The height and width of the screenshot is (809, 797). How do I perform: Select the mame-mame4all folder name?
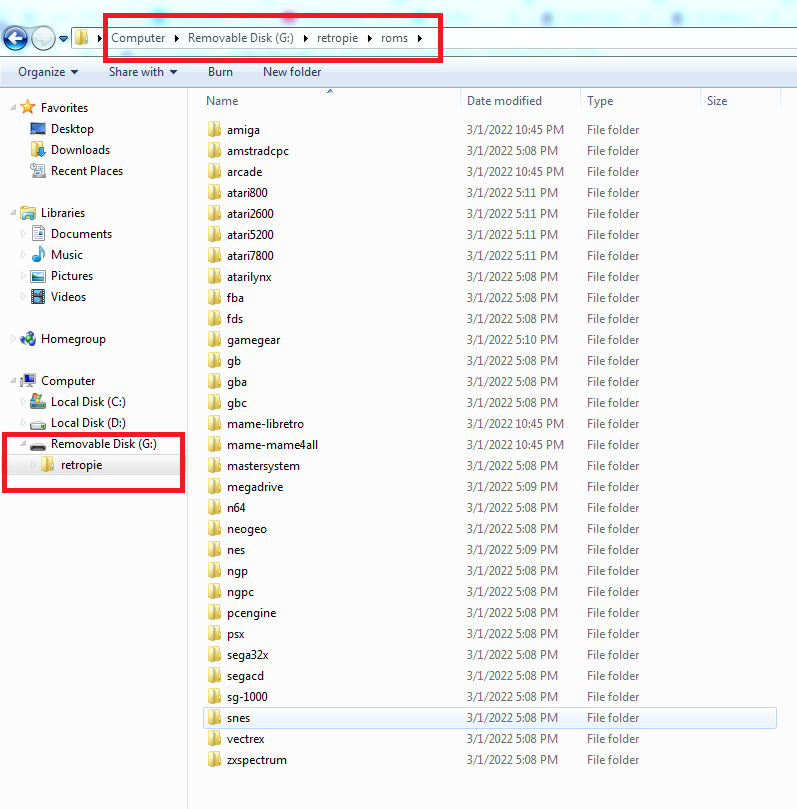(272, 445)
